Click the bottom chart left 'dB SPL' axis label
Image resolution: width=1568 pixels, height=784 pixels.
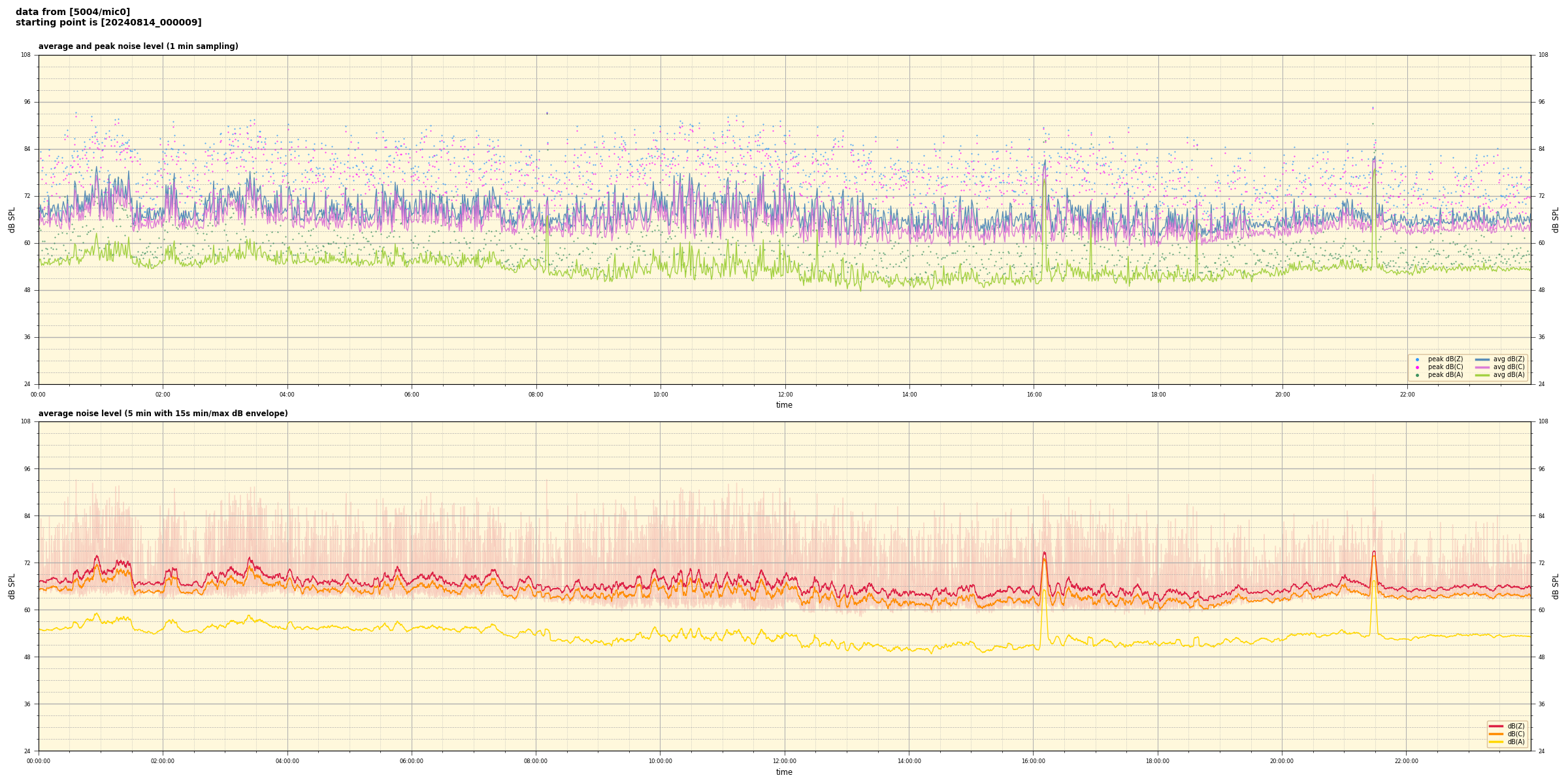coord(12,586)
